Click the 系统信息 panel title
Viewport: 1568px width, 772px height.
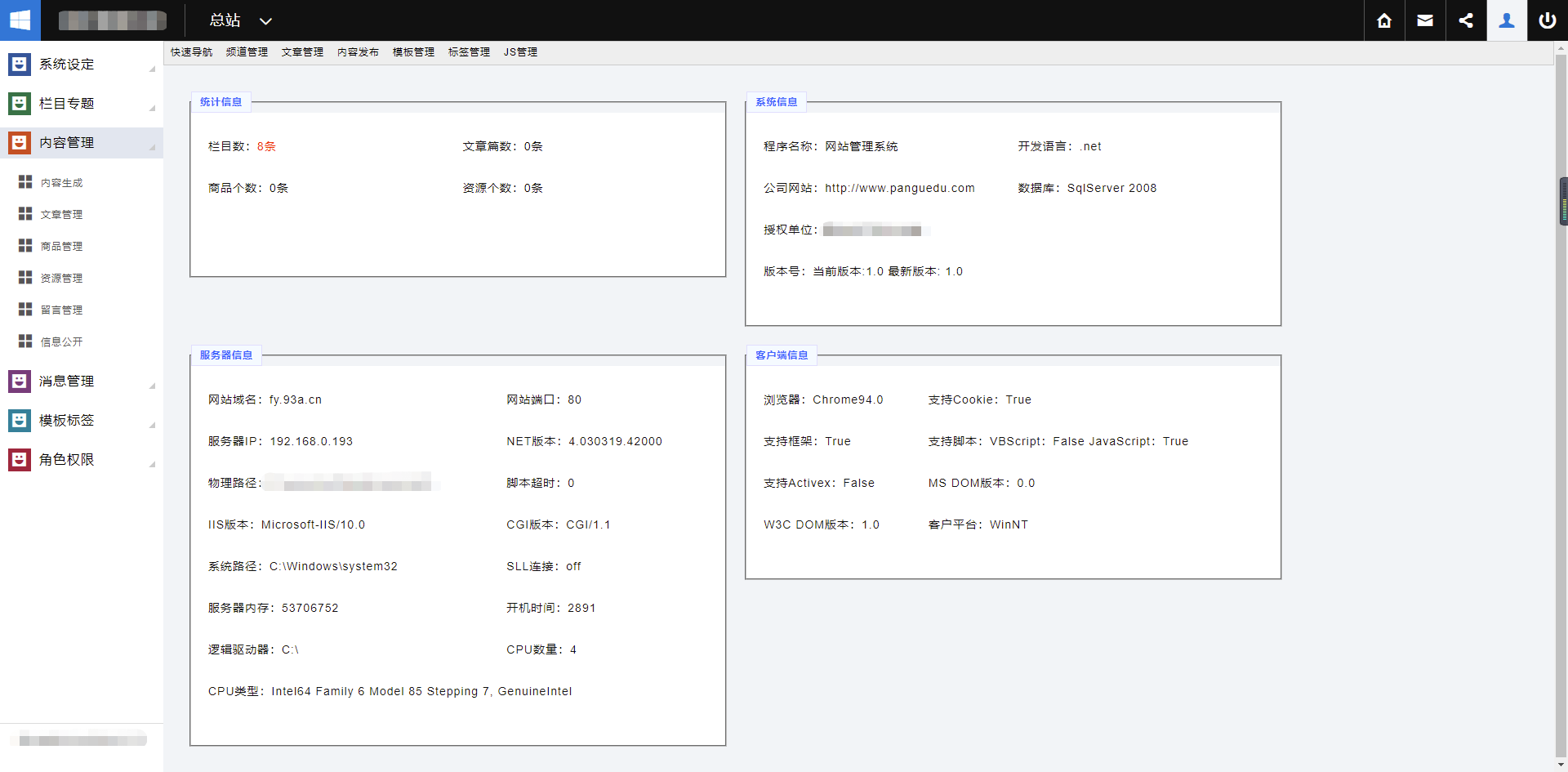pyautogui.click(x=776, y=102)
